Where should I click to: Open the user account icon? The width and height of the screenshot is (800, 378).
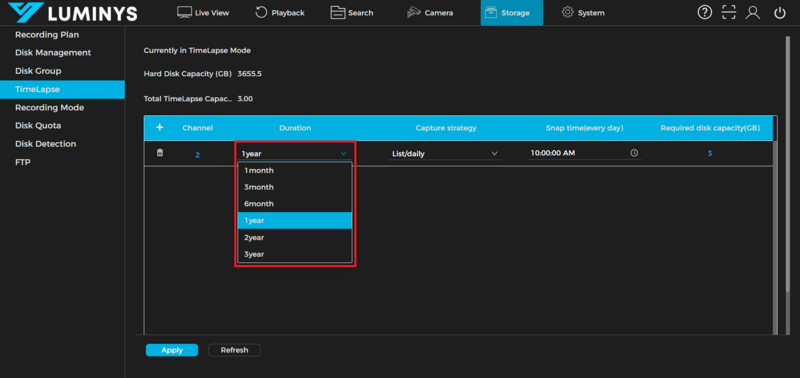(753, 13)
